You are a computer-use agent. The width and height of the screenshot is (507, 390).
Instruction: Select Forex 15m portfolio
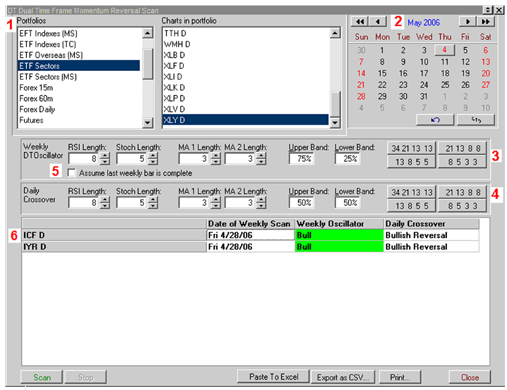coord(79,88)
